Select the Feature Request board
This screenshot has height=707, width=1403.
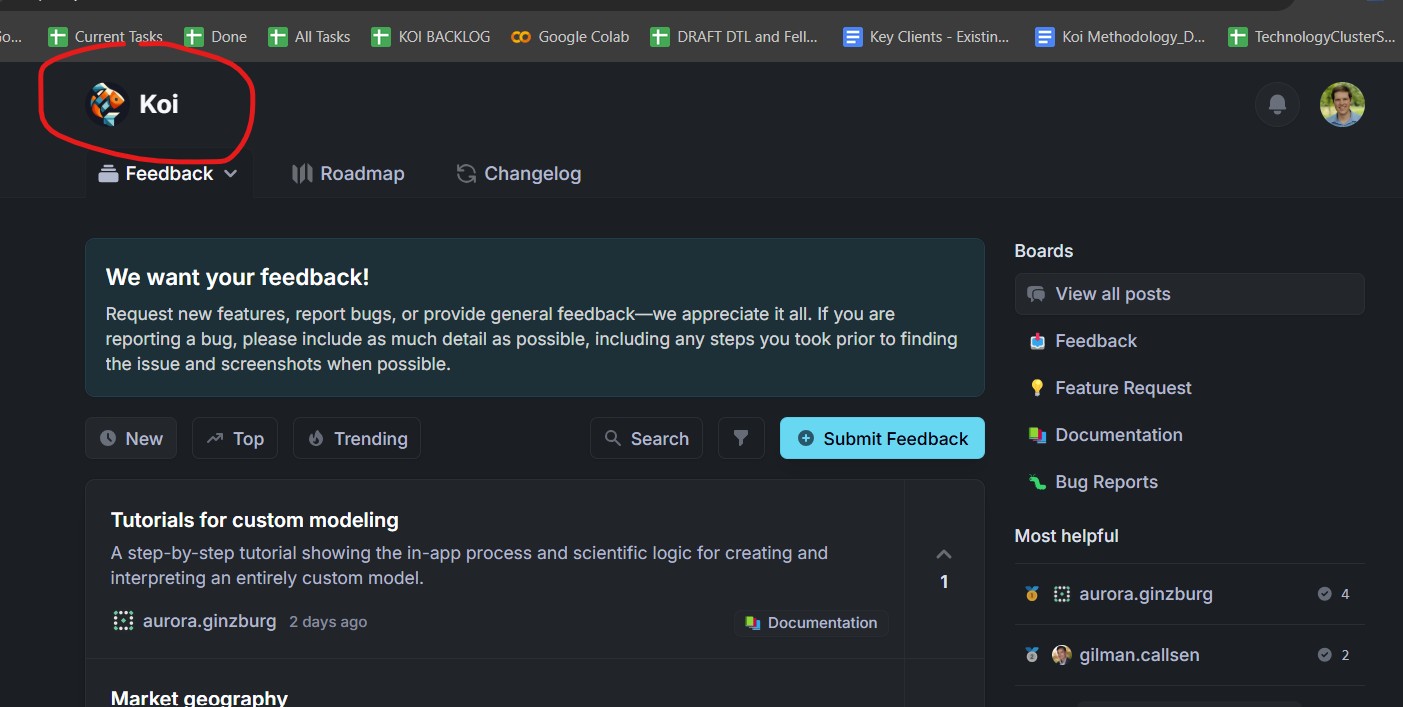point(1122,388)
